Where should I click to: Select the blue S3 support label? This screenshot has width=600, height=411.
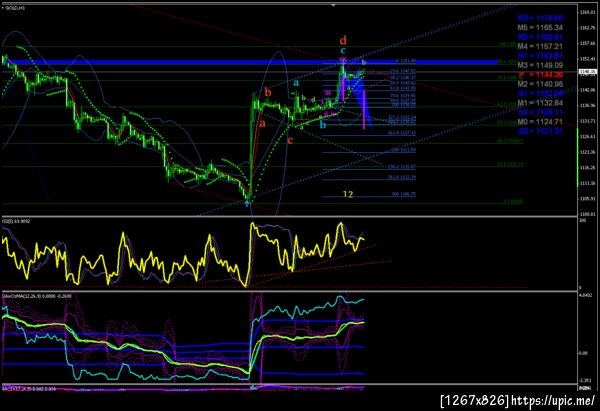pos(540,131)
